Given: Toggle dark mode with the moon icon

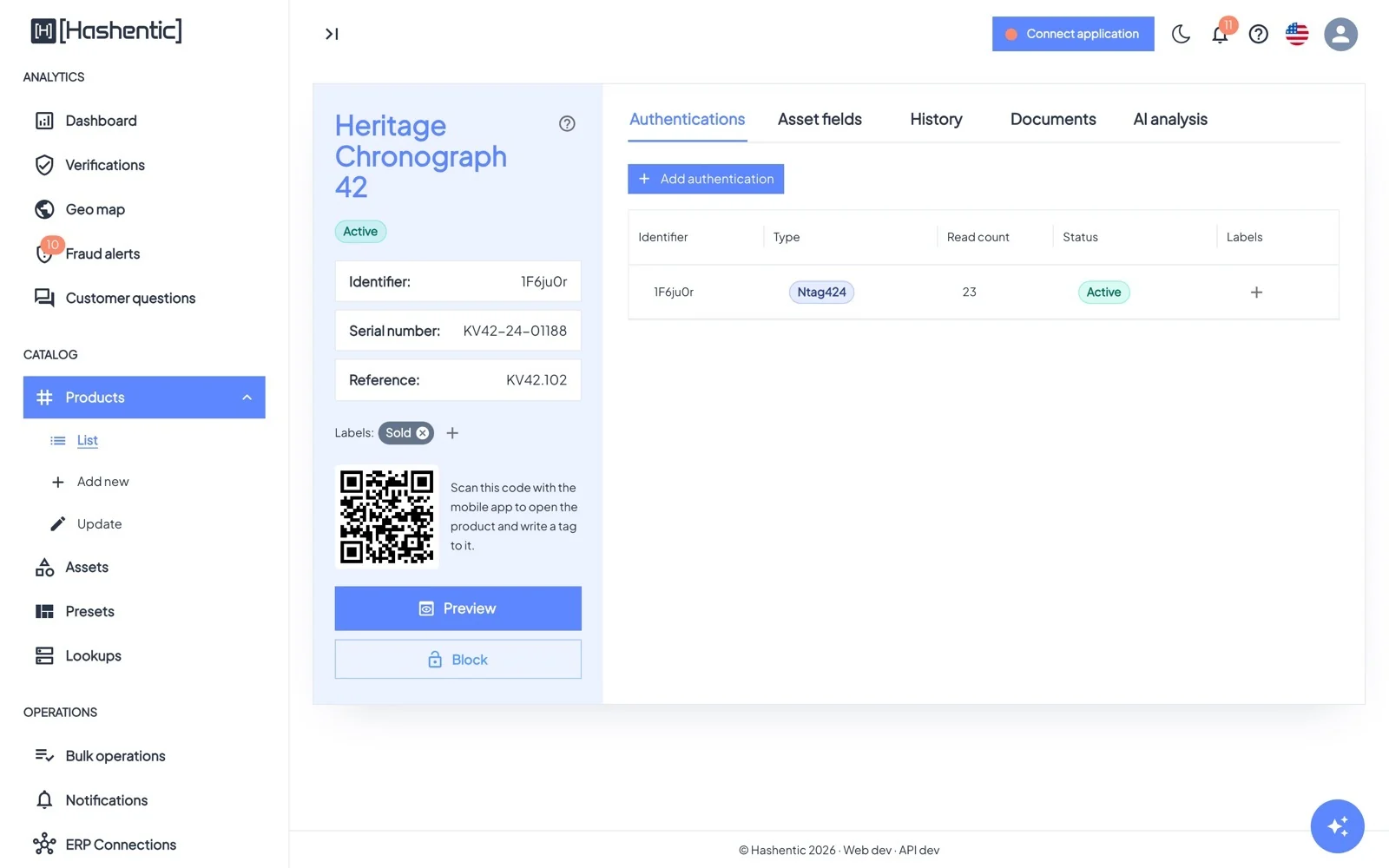Looking at the screenshot, I should click(x=1181, y=34).
